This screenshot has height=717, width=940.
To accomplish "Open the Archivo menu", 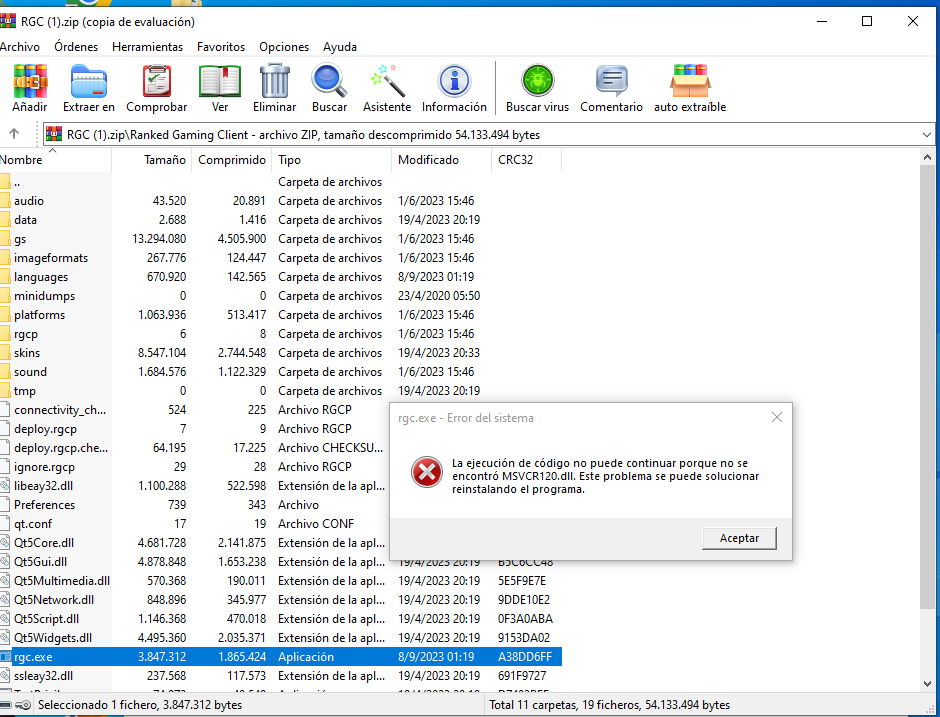I will click(20, 47).
